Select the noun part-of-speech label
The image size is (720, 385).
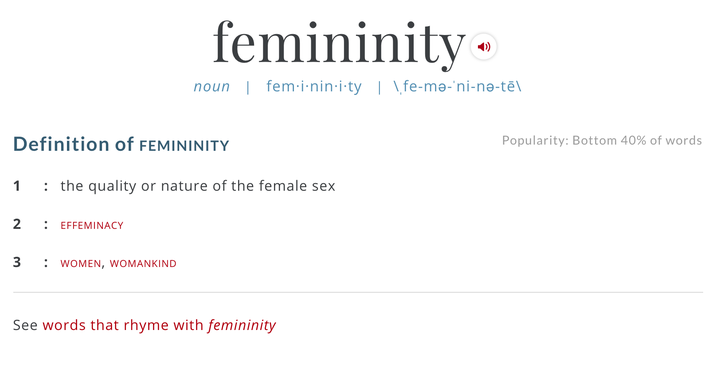pyautogui.click(x=212, y=86)
